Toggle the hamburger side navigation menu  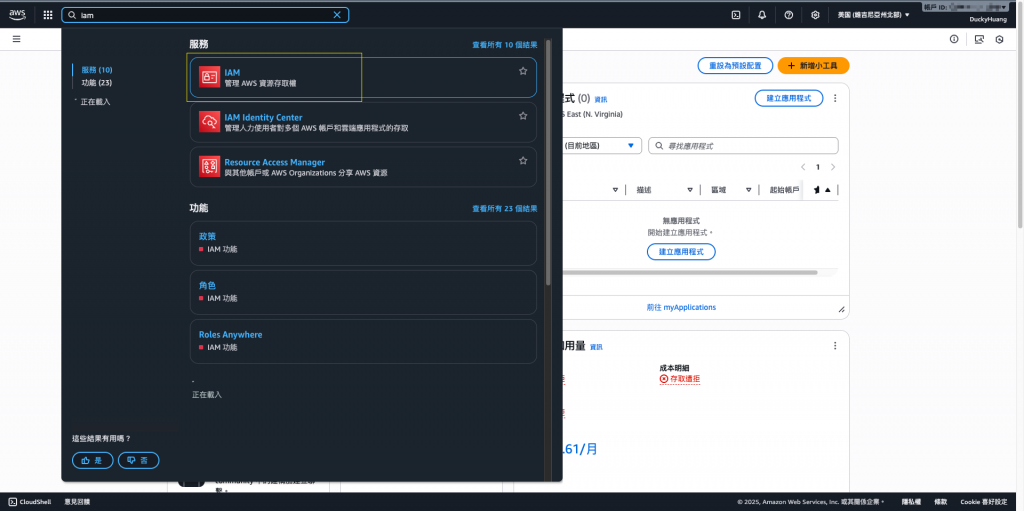(x=17, y=39)
